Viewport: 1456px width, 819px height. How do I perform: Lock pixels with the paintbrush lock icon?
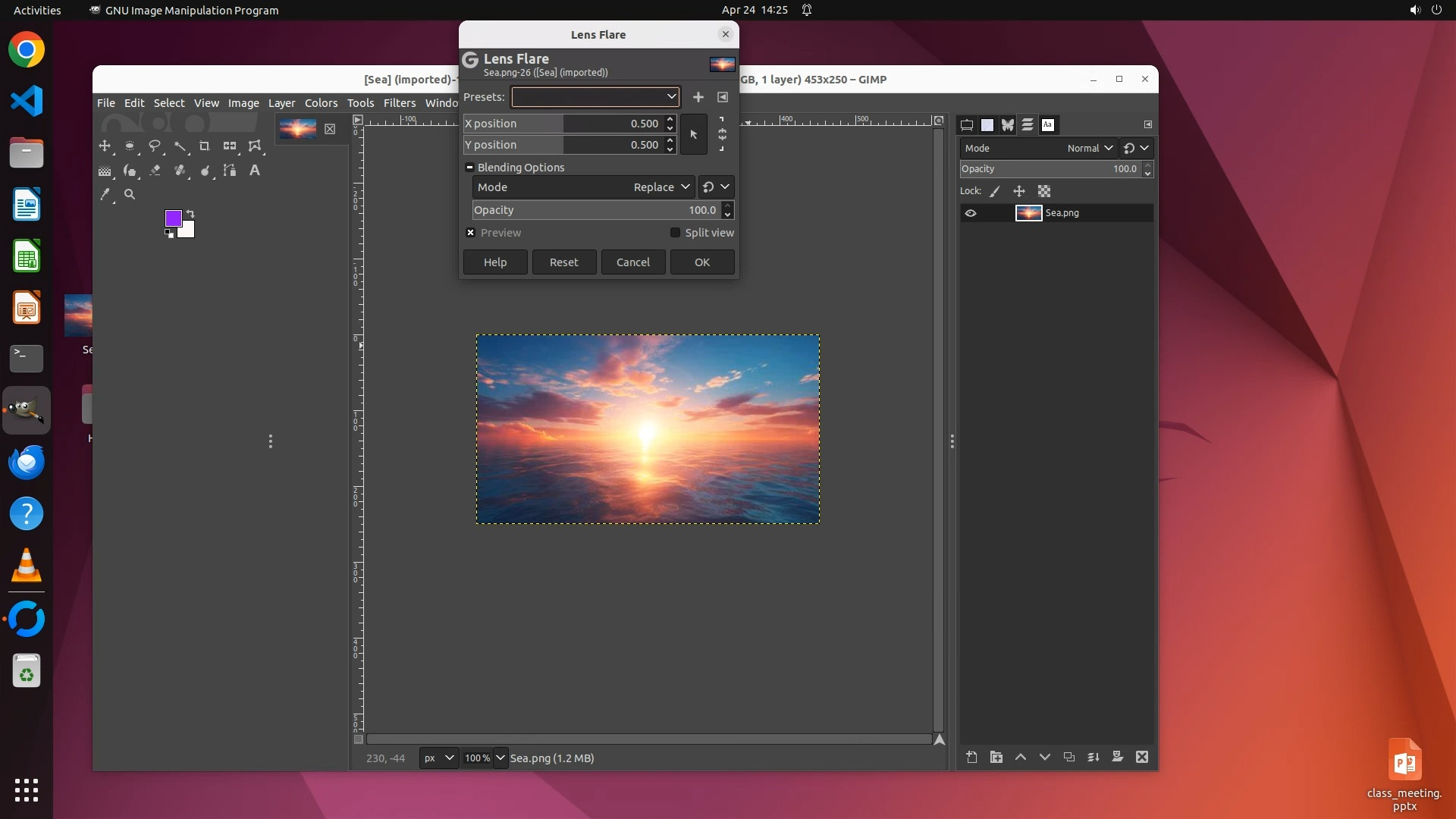[995, 192]
